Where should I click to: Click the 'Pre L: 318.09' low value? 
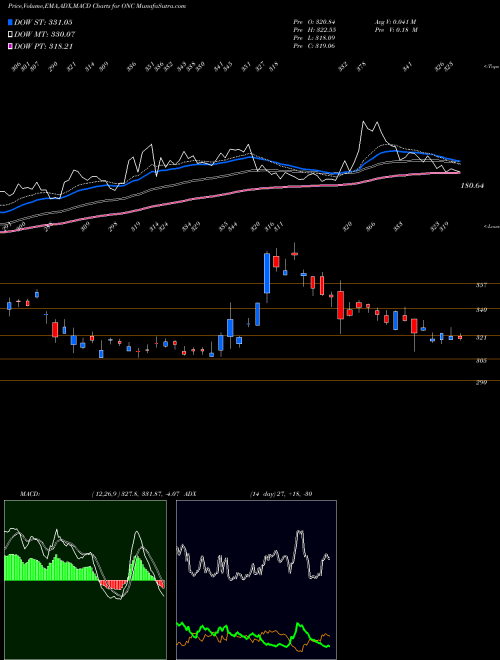[x=314, y=38]
